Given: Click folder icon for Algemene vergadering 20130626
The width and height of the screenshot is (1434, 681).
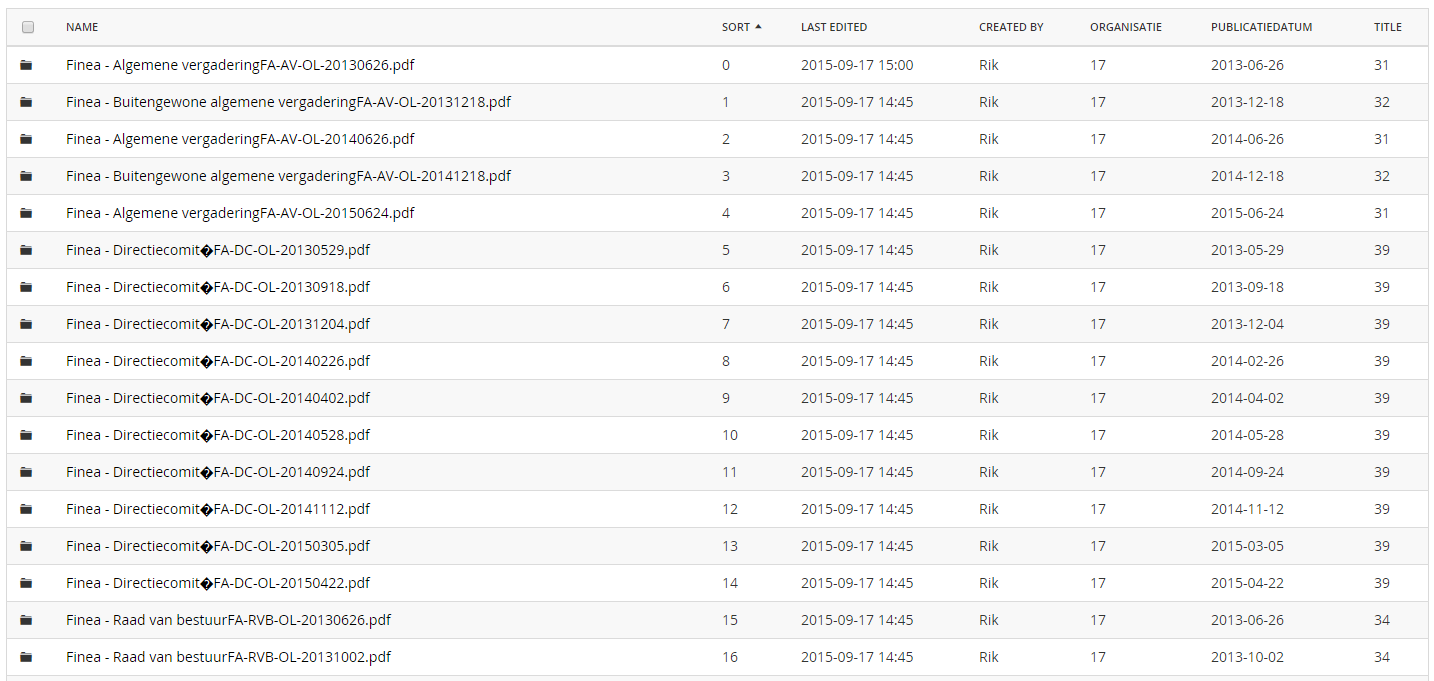Looking at the screenshot, I should tap(26, 65).
